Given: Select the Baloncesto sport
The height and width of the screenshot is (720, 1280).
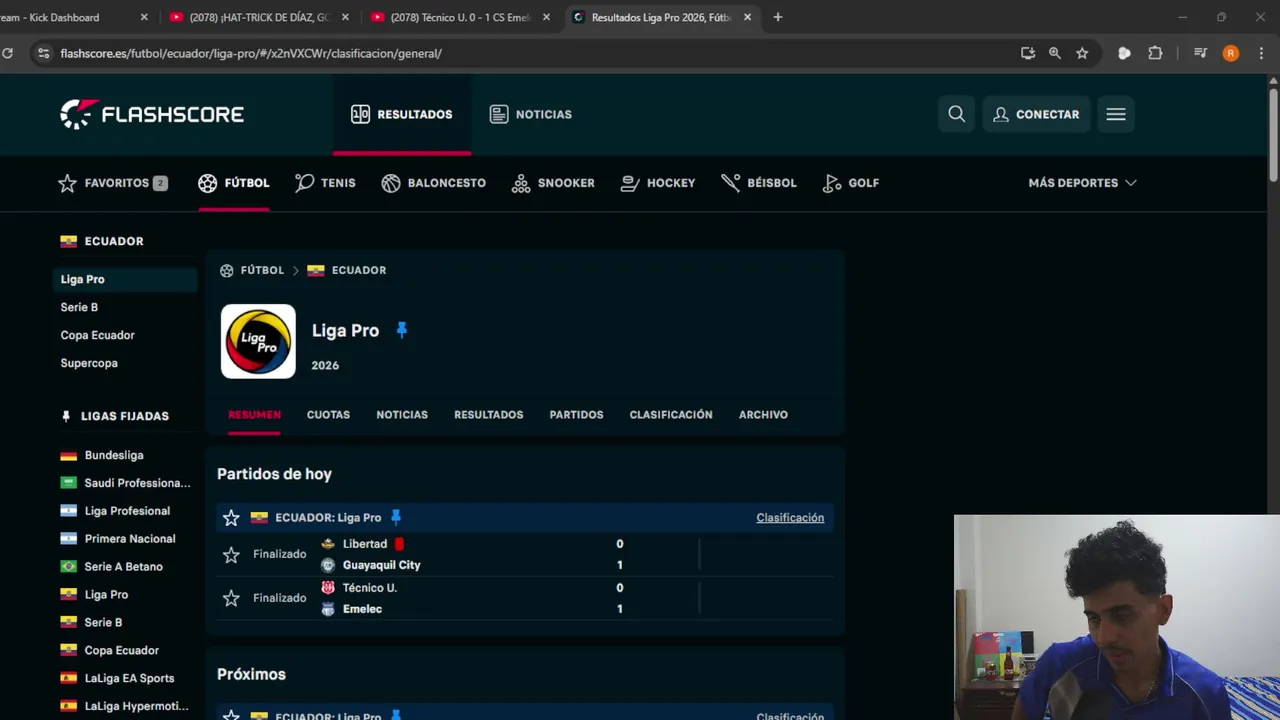Looking at the screenshot, I should [433, 183].
